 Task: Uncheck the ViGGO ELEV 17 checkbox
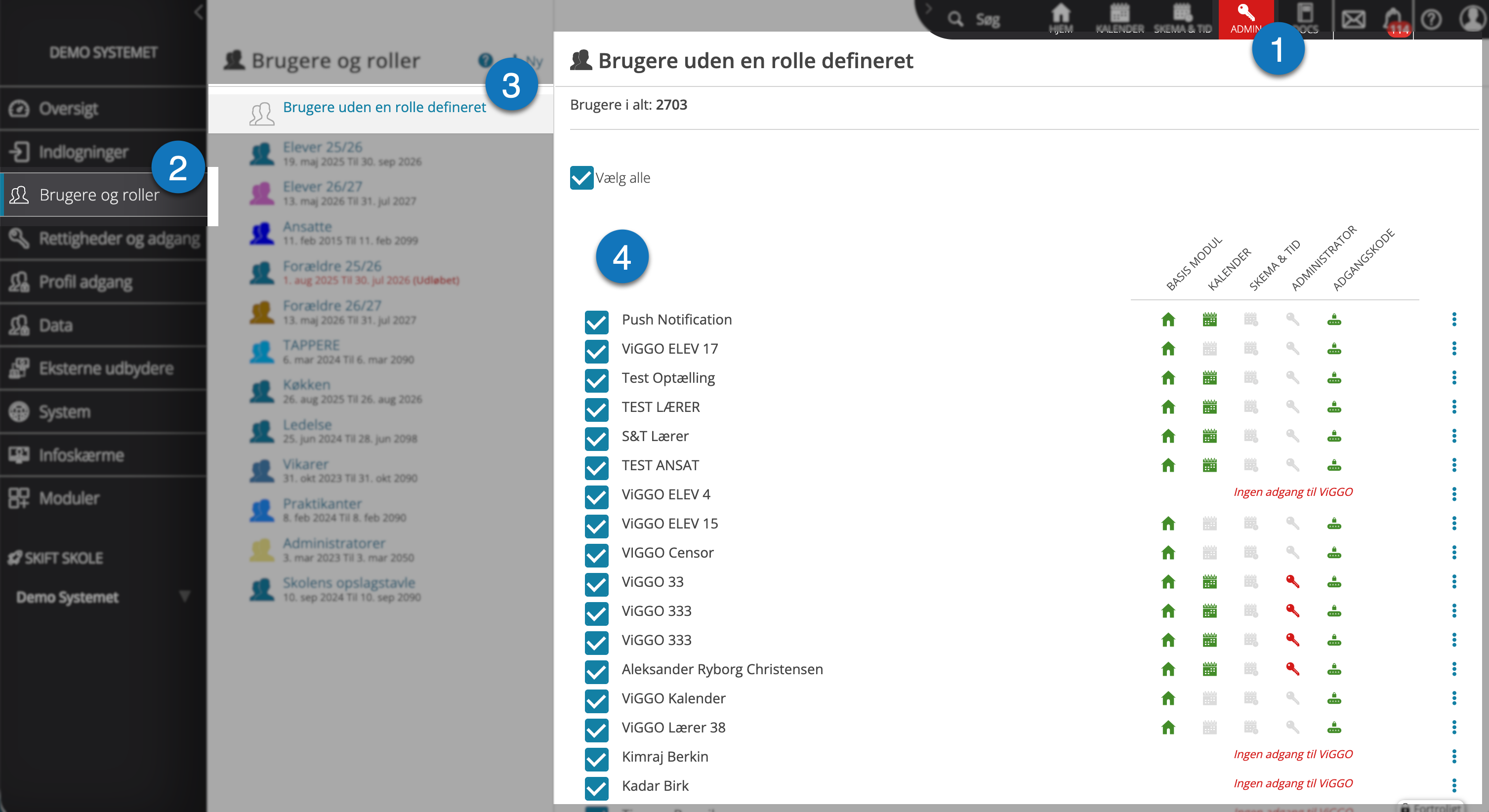[596, 351]
